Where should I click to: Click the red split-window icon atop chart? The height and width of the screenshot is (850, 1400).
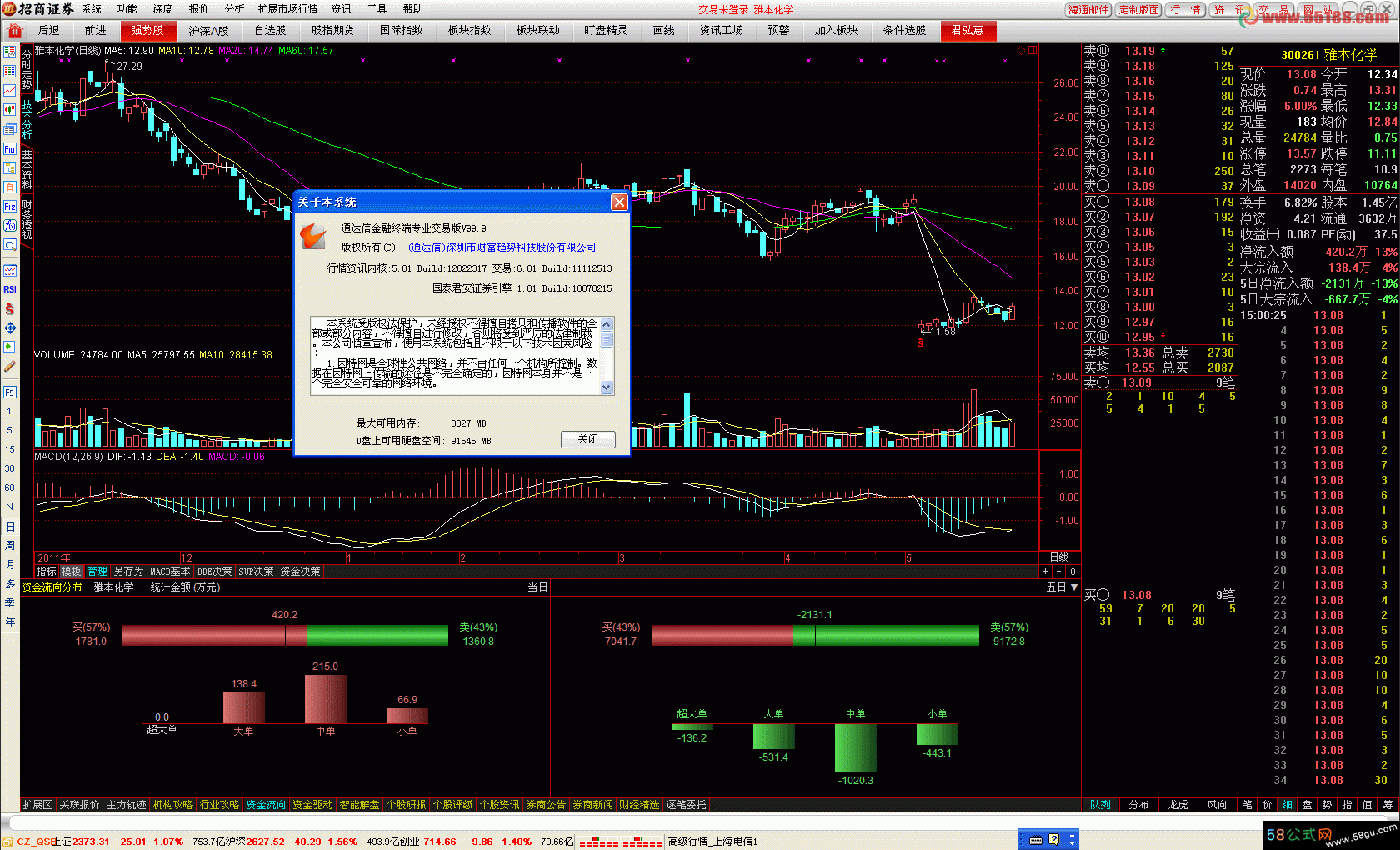(x=1032, y=51)
